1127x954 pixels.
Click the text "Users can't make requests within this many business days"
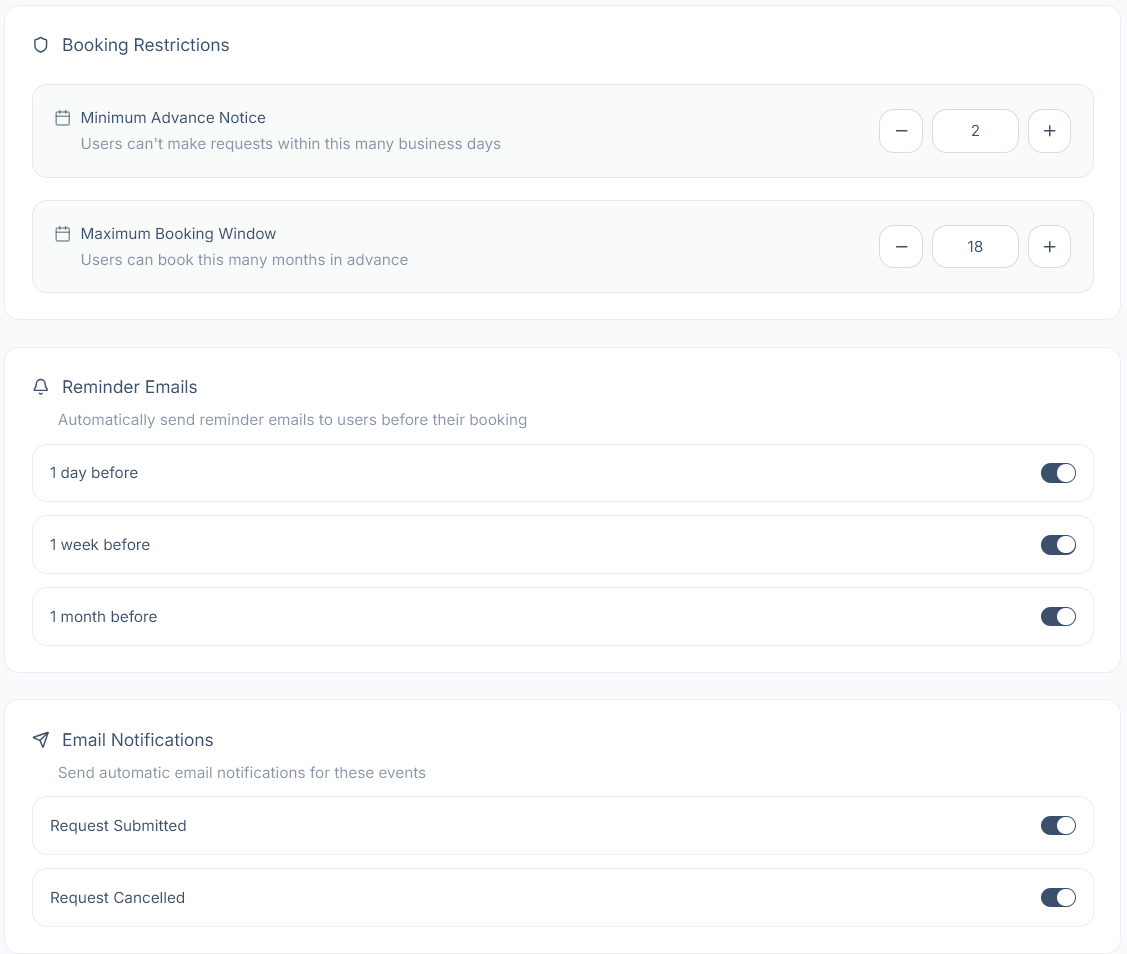coord(290,144)
